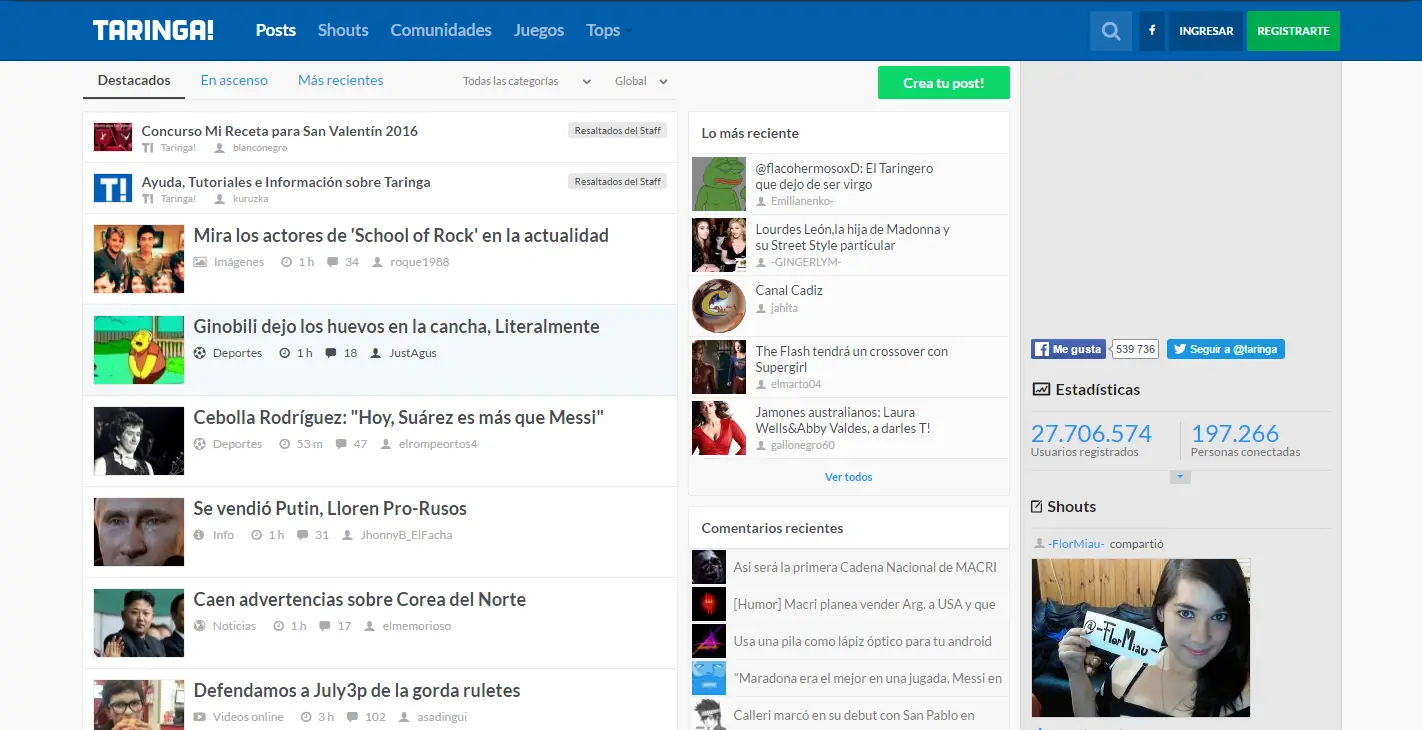Open the Global region dropdown

641,81
